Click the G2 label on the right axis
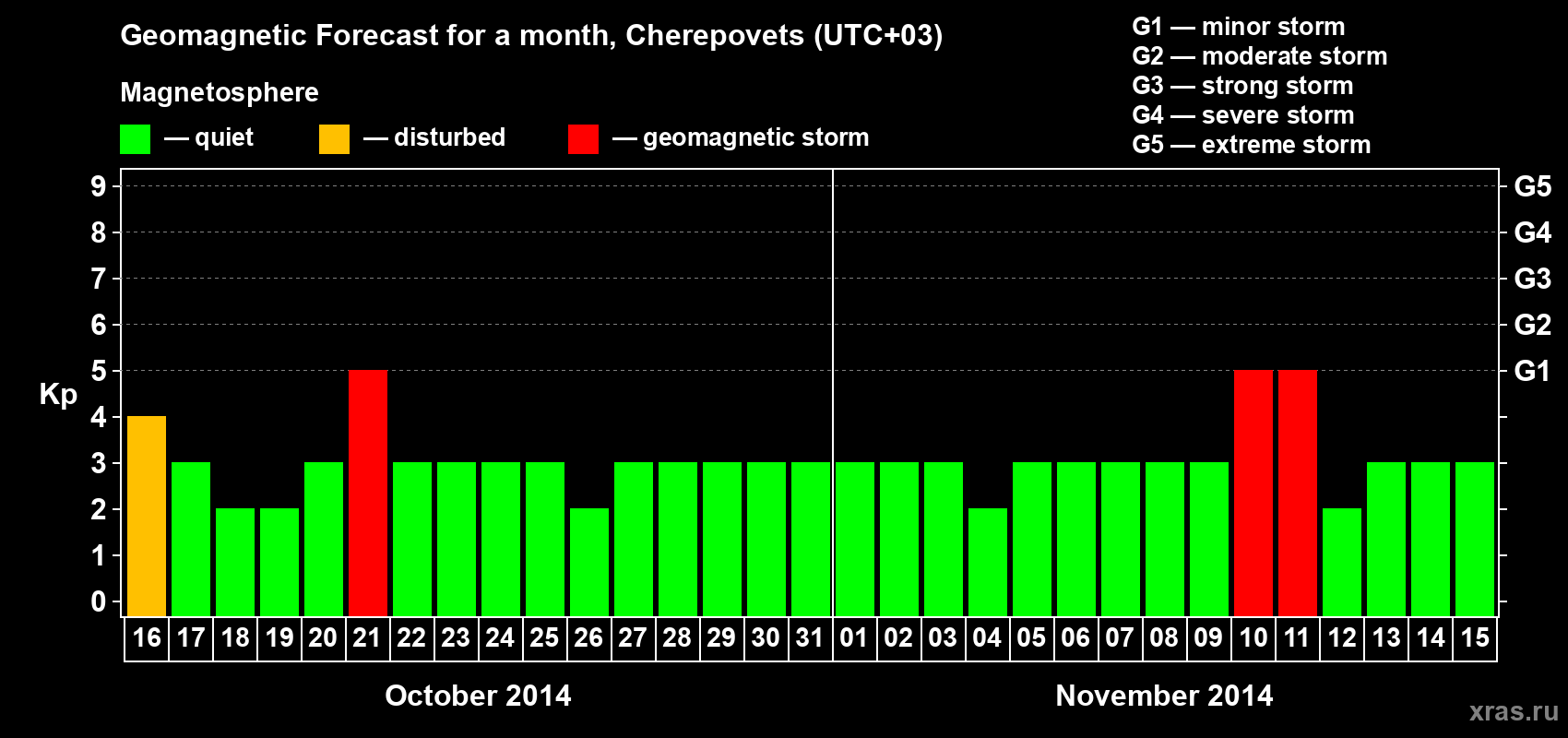 pos(1532,325)
